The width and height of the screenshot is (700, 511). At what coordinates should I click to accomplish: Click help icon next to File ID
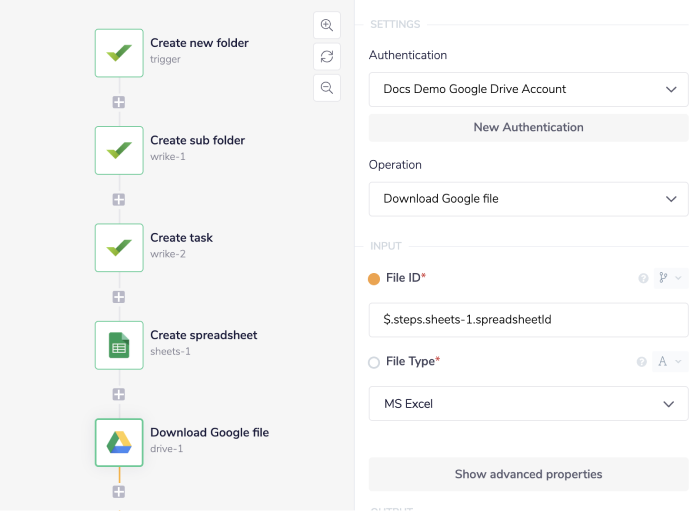pos(643,278)
